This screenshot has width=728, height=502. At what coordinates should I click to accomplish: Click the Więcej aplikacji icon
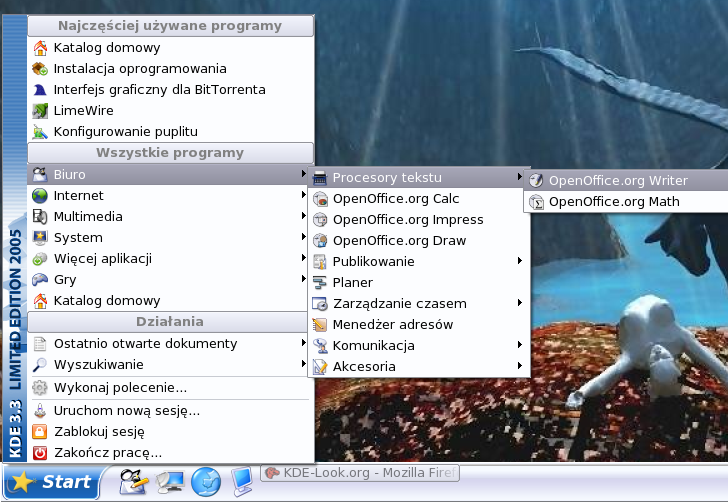pos(40,259)
